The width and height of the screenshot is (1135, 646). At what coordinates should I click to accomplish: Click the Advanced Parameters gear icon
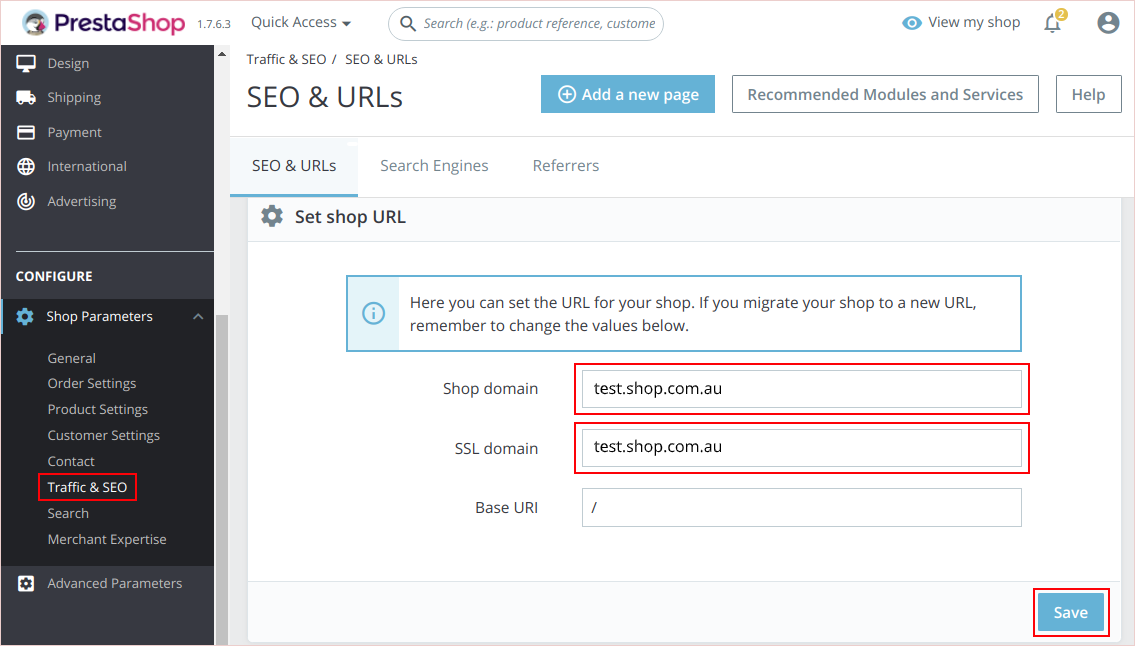26,584
